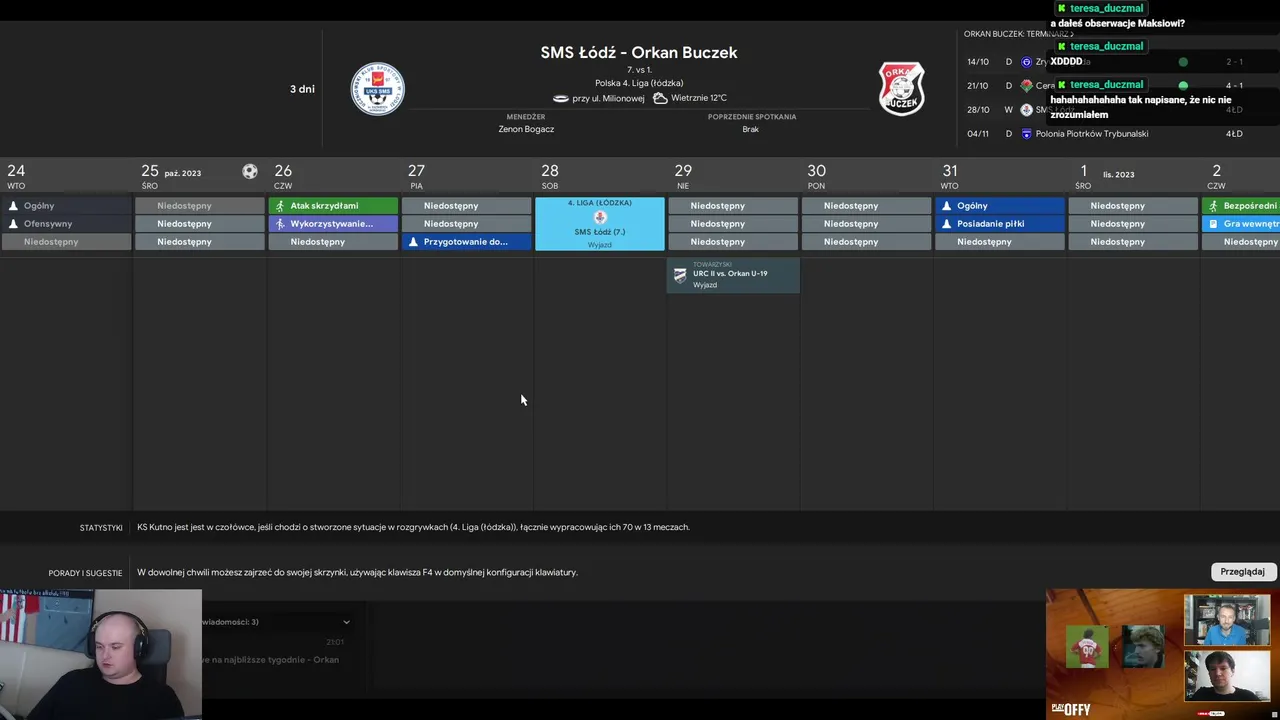
Task: Click club badge in the 14/10 fixture row
Action: (x=1026, y=62)
